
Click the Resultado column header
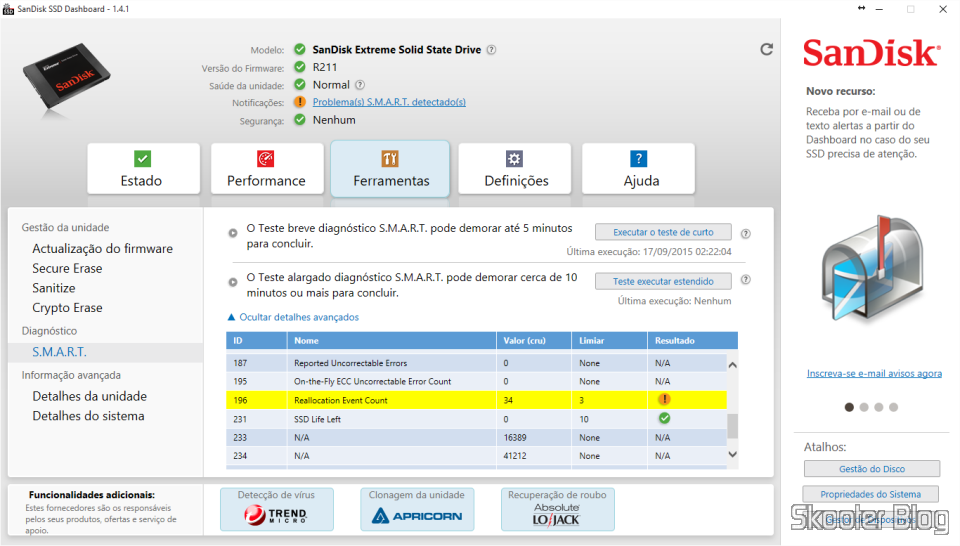pos(692,340)
